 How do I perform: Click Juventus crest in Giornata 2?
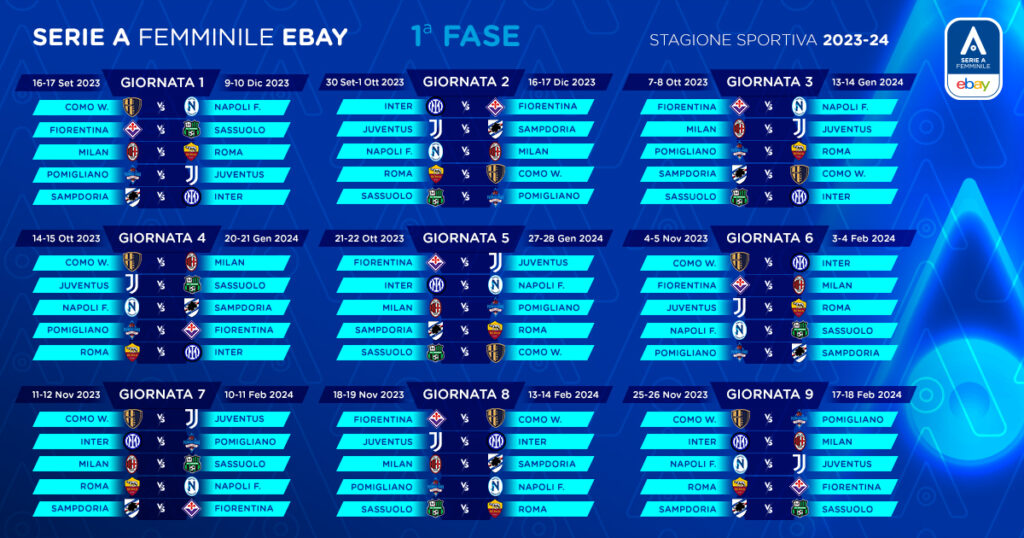(x=435, y=129)
